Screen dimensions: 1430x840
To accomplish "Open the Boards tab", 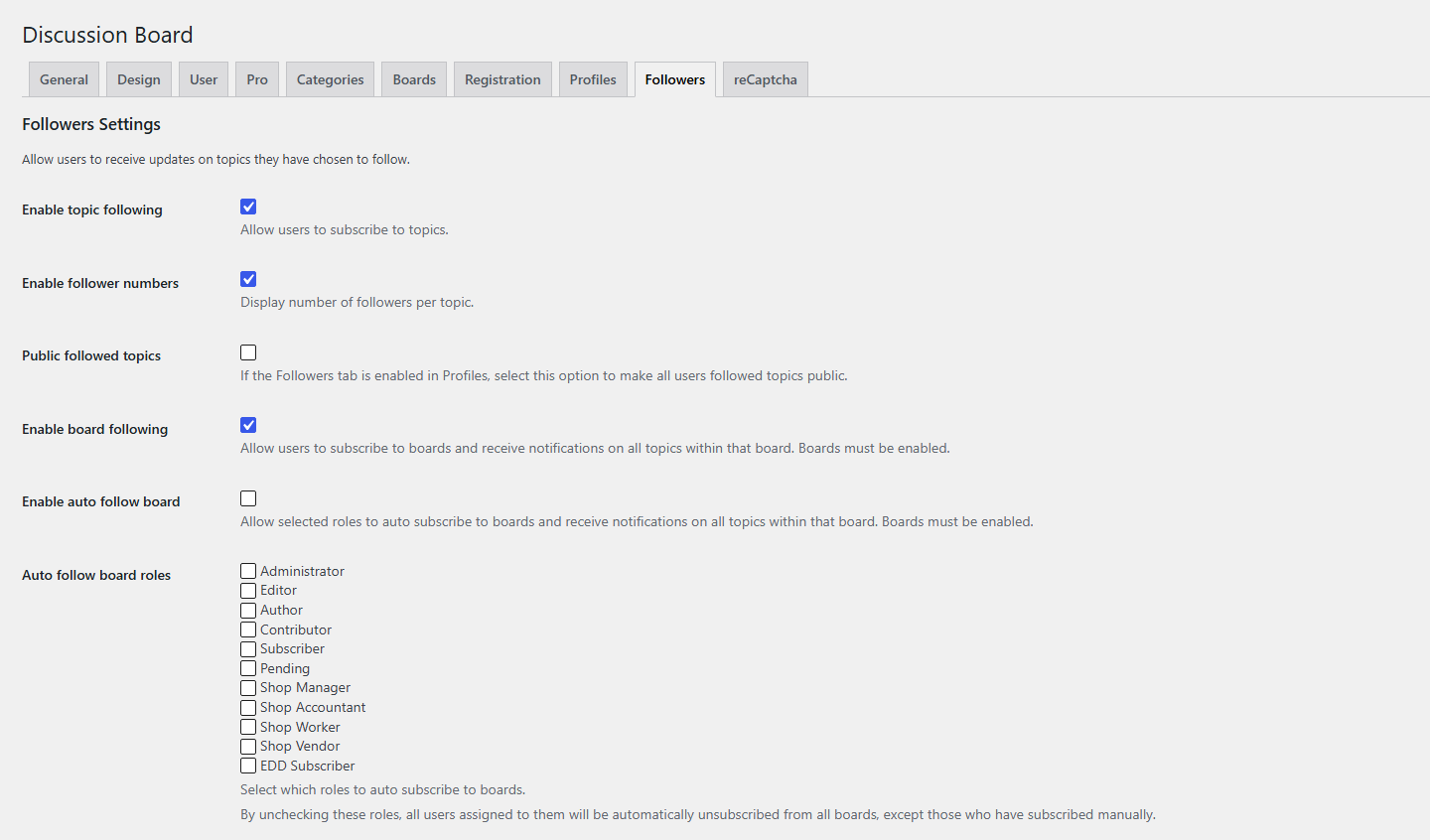I will coord(414,79).
